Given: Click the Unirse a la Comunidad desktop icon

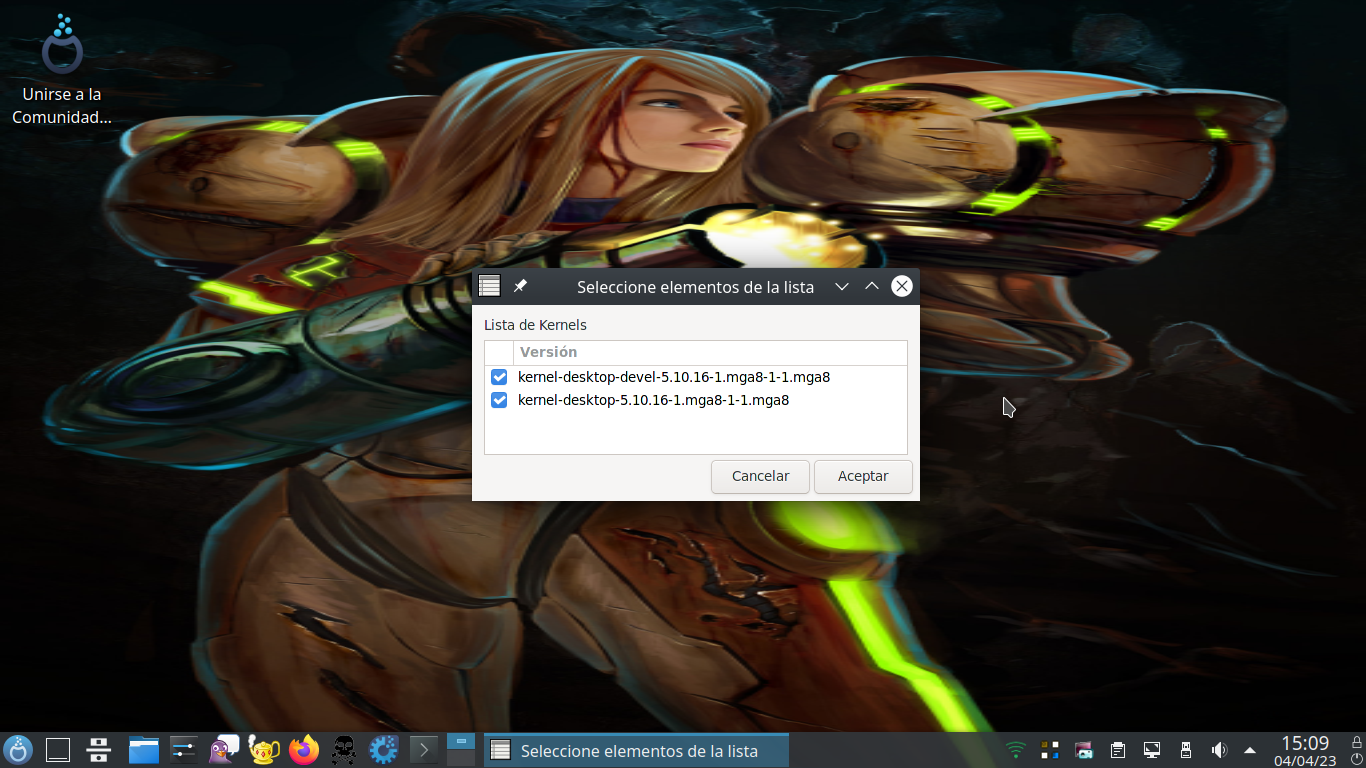Looking at the screenshot, I should [x=62, y=70].
